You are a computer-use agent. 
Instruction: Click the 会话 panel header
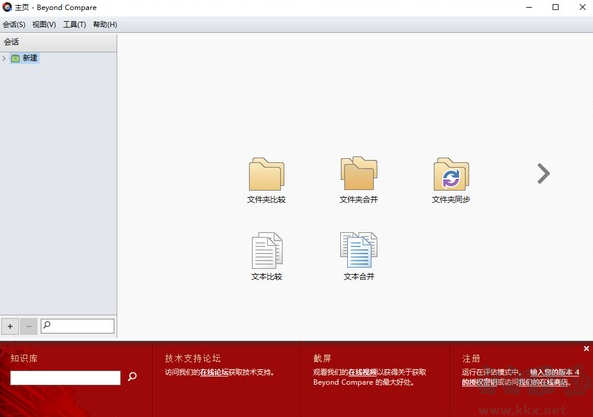[58, 42]
